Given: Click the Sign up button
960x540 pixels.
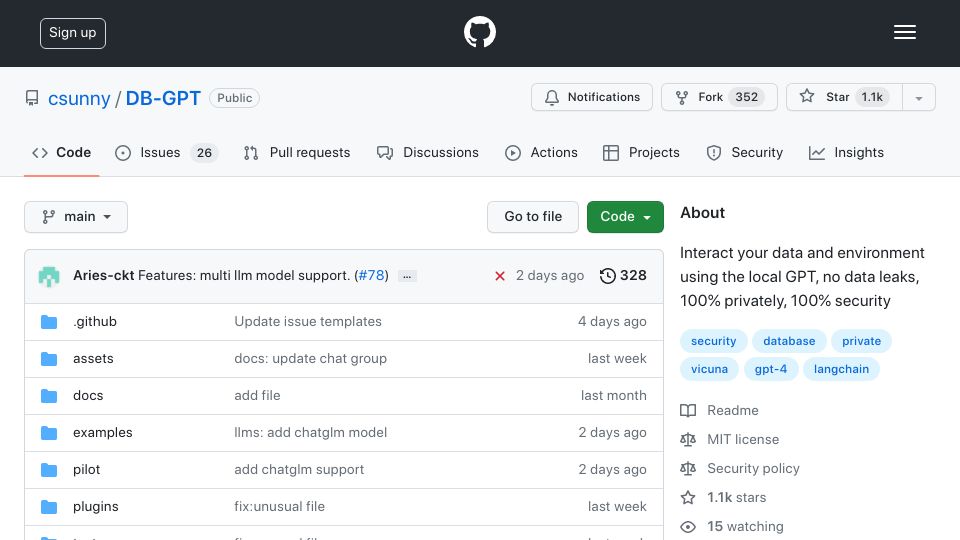Looking at the screenshot, I should [73, 33].
